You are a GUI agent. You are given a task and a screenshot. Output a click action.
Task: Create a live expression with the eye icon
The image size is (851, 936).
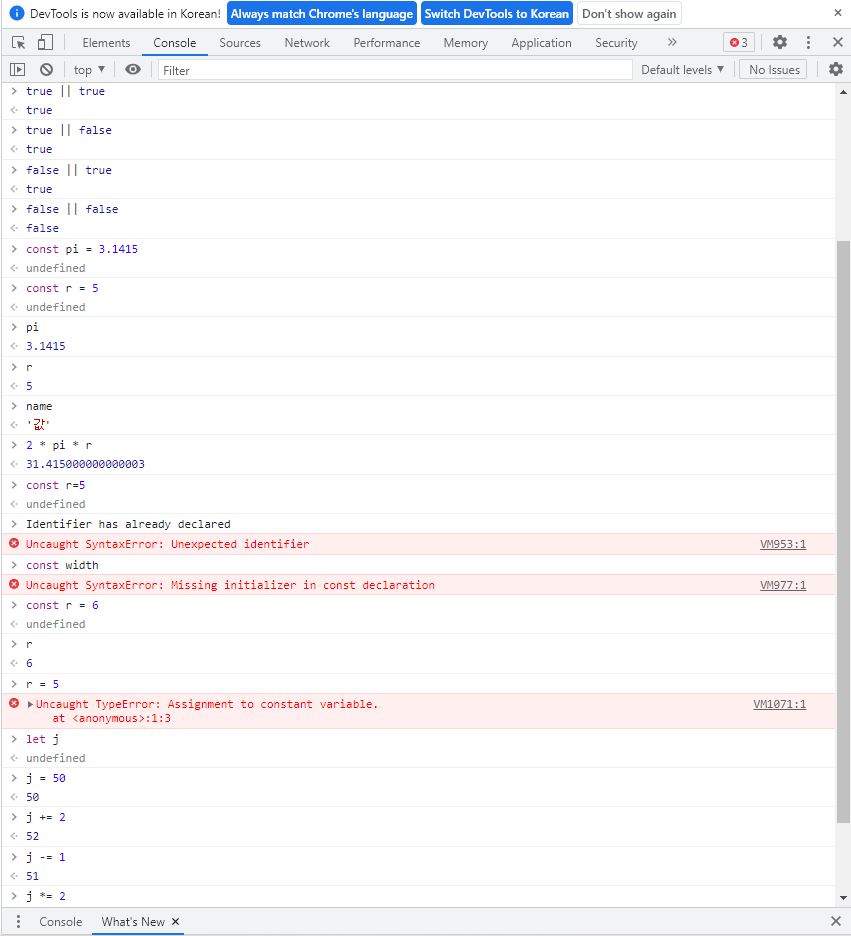click(x=131, y=69)
